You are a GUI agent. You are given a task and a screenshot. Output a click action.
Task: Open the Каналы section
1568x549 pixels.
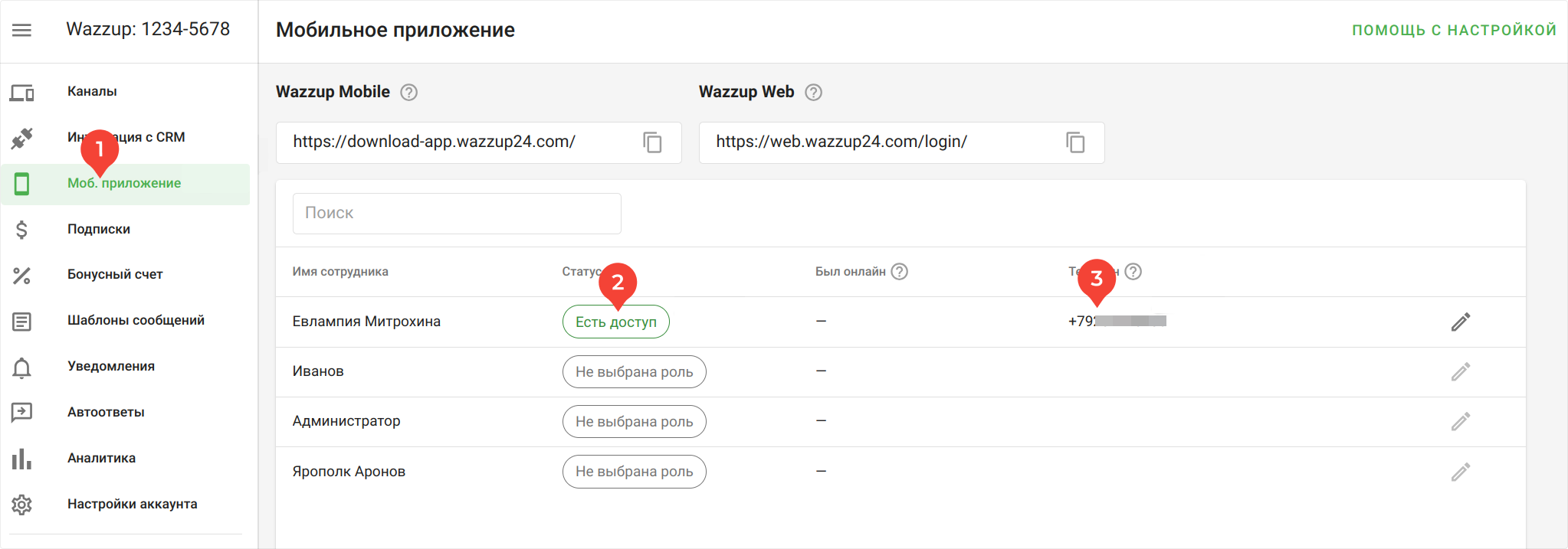click(x=92, y=92)
